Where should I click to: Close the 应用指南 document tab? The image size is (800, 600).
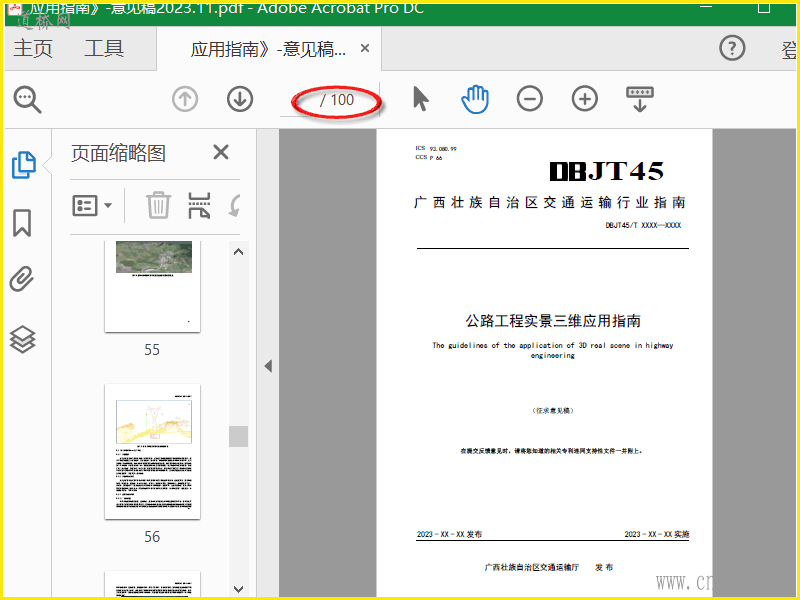tap(365, 48)
